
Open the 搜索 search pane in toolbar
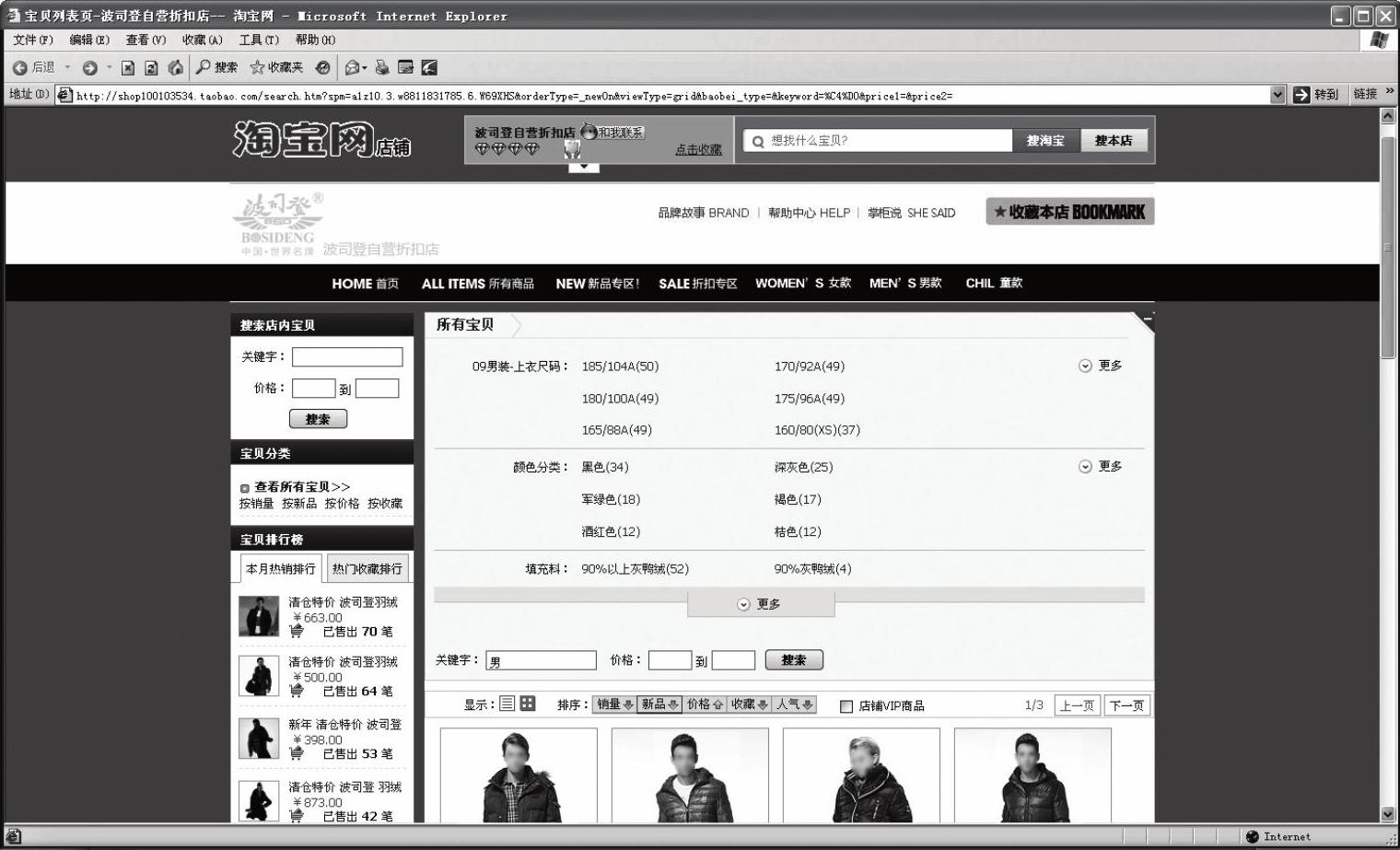click(216, 67)
